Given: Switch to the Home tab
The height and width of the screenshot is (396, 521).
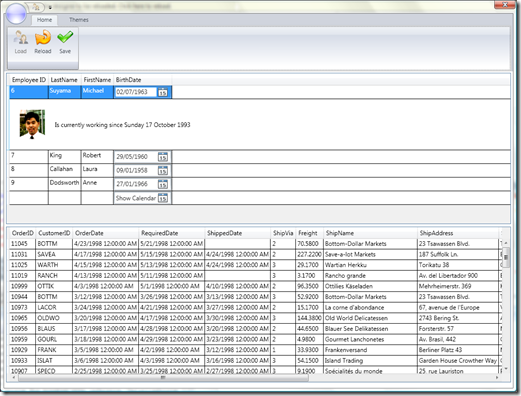Looking at the screenshot, I should pyautogui.click(x=44, y=20).
